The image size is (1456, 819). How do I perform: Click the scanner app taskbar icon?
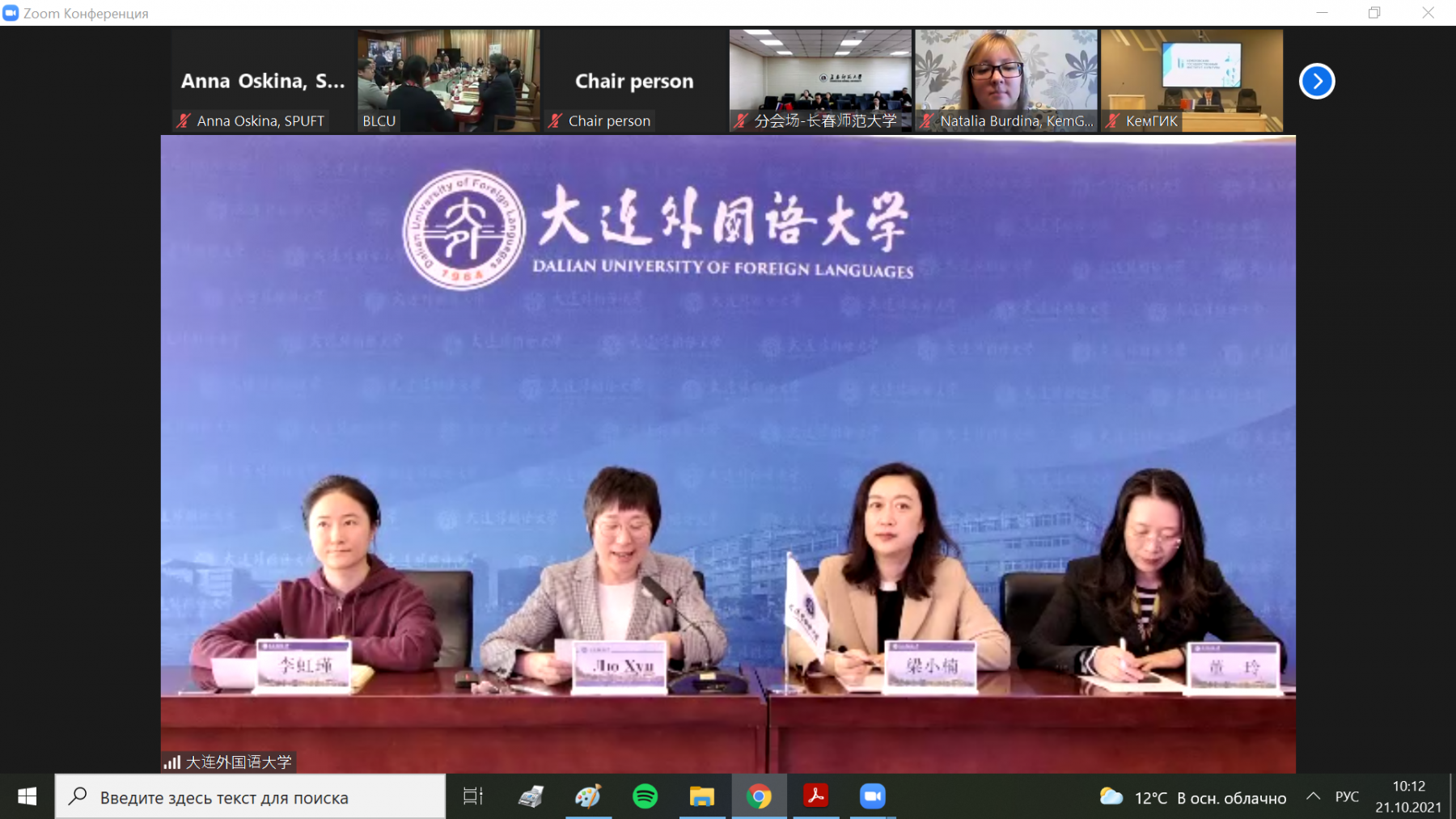pyautogui.click(x=531, y=796)
